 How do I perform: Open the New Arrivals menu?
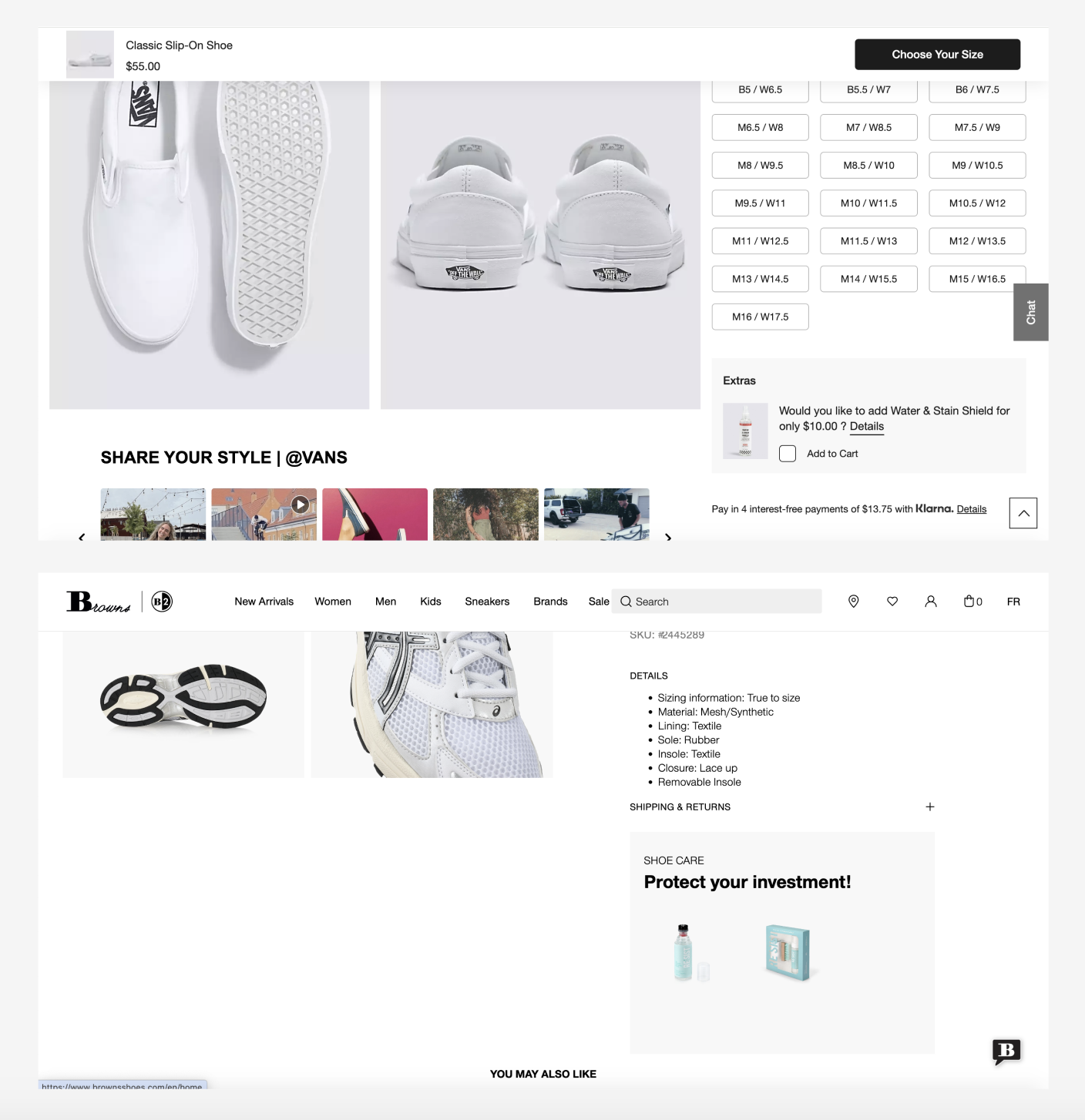click(x=264, y=602)
